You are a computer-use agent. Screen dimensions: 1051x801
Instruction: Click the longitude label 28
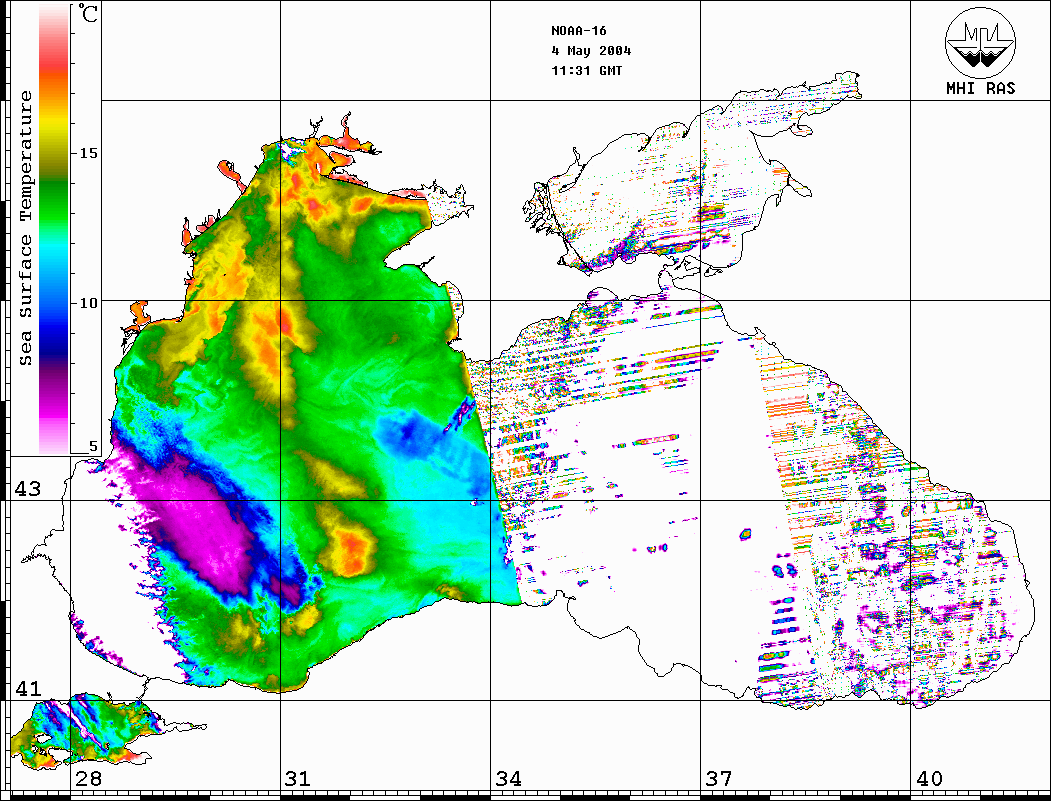(88, 778)
